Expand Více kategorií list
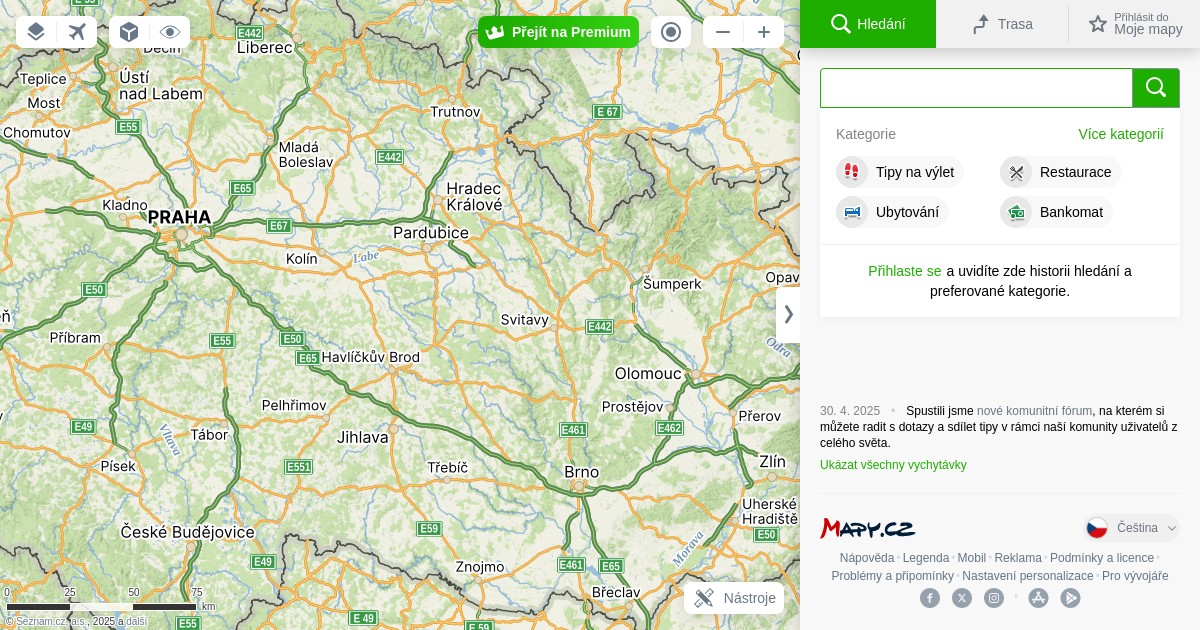Viewport: 1200px width, 630px height. (1120, 134)
